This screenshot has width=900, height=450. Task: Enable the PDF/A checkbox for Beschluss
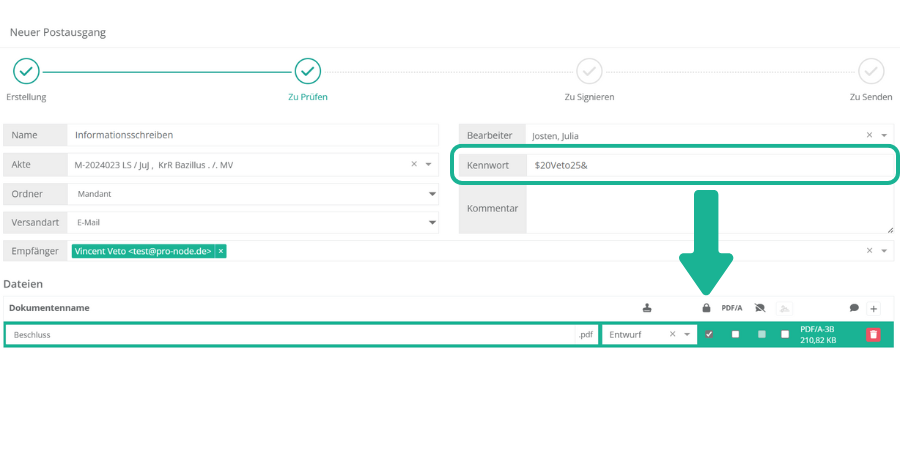735,334
